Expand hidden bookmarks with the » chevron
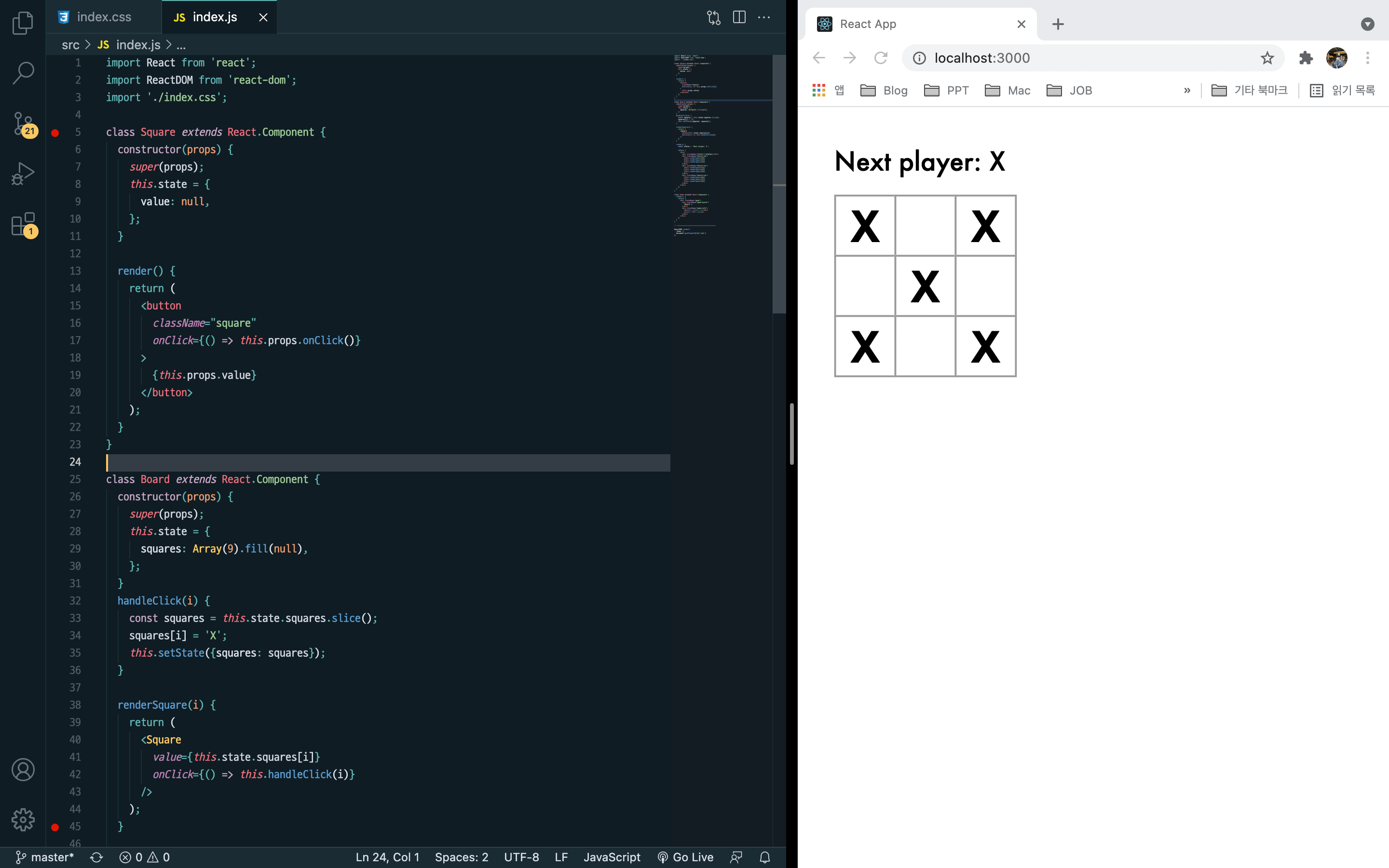 [x=1187, y=91]
